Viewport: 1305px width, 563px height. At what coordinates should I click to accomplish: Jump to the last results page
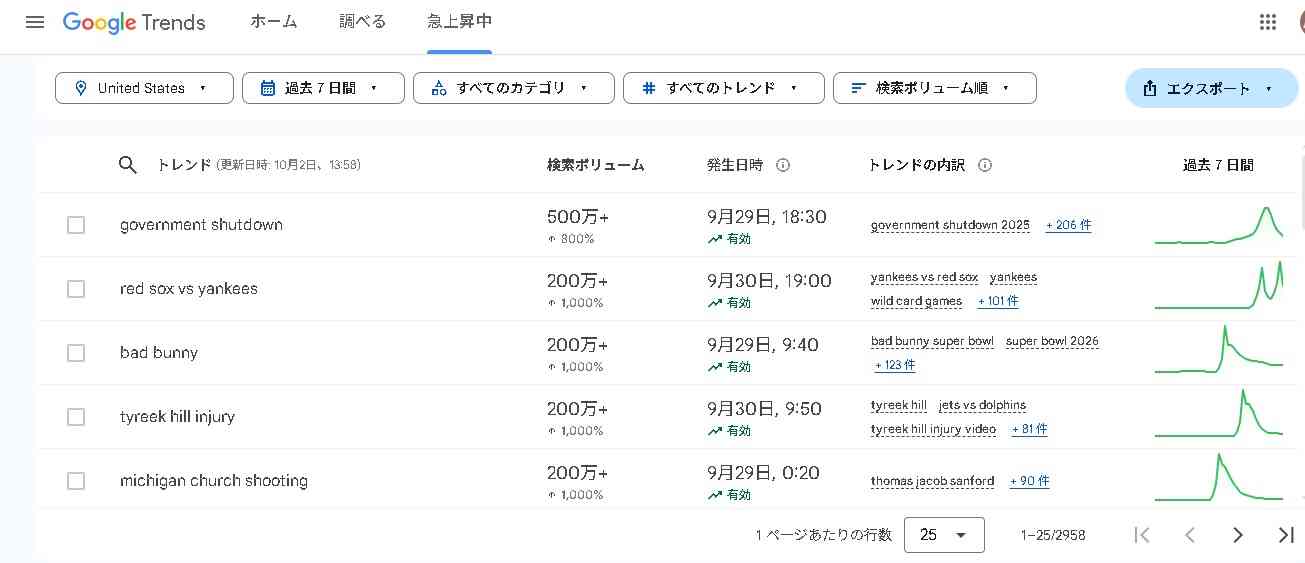(x=1286, y=535)
